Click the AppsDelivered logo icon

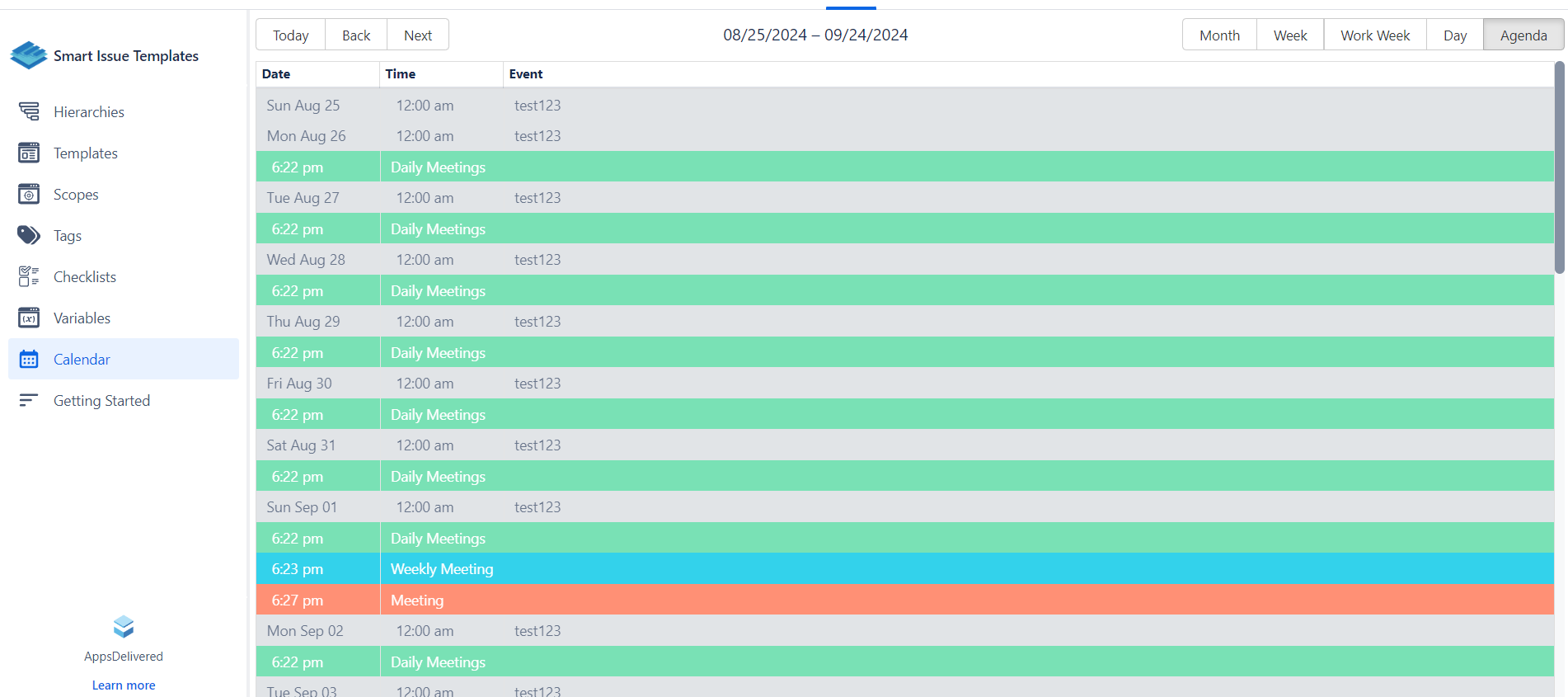tap(124, 627)
